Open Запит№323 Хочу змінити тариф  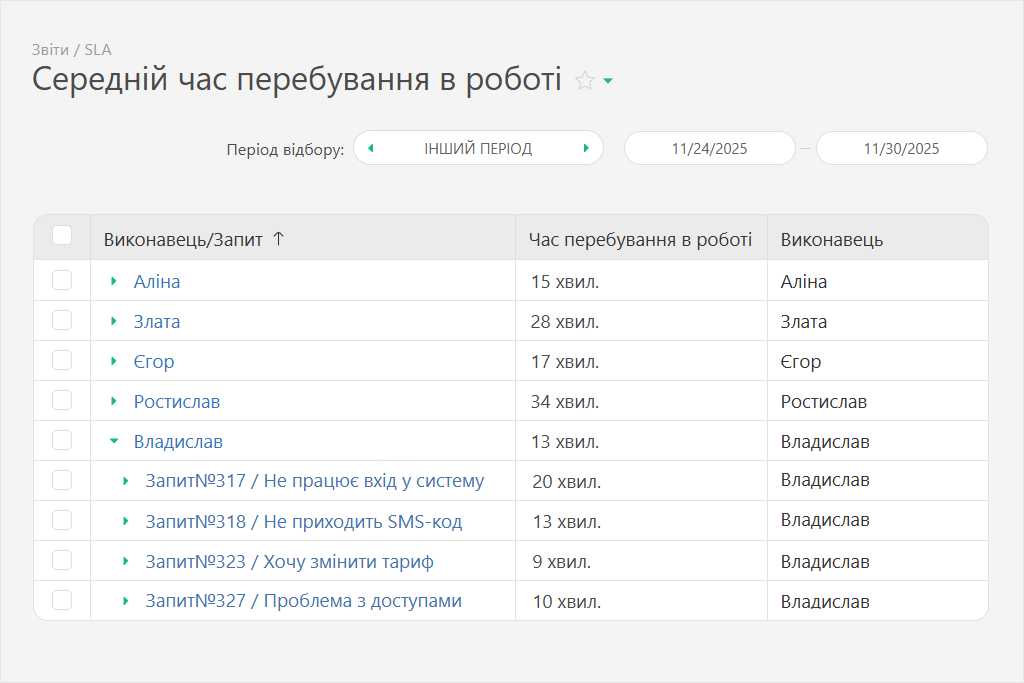pyautogui.click(x=289, y=561)
